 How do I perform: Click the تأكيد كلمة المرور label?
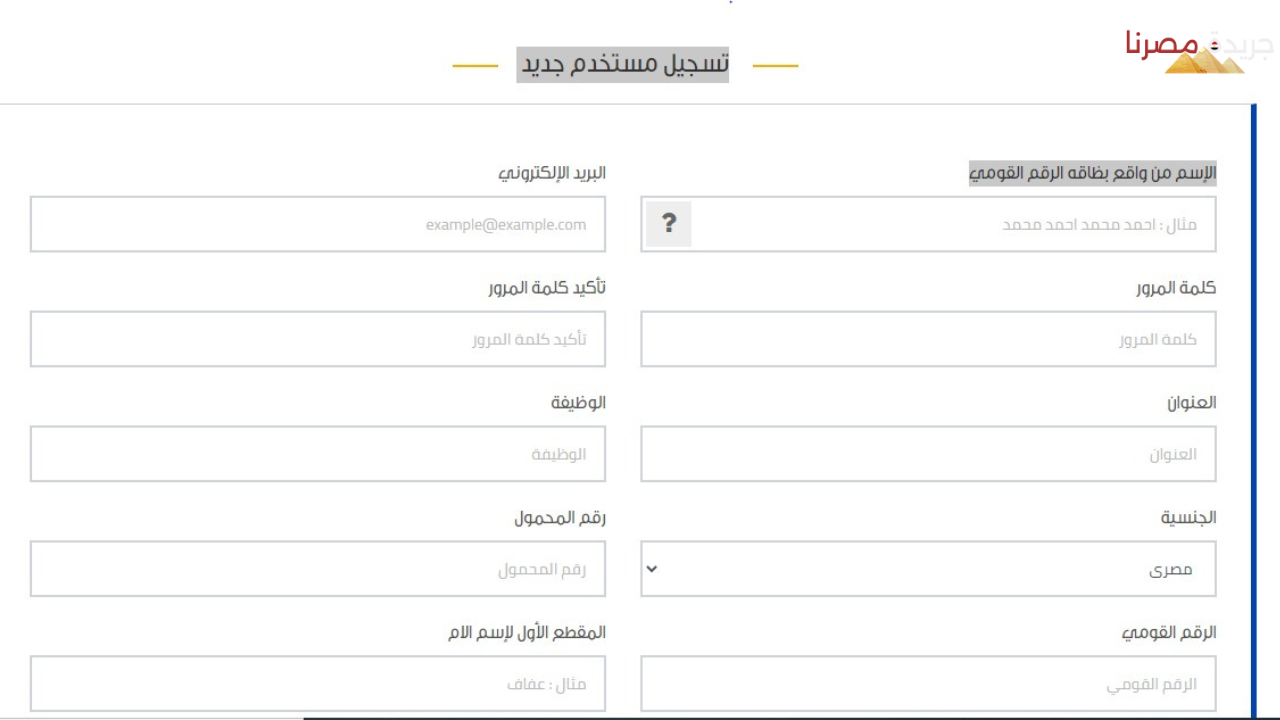[x=547, y=288]
